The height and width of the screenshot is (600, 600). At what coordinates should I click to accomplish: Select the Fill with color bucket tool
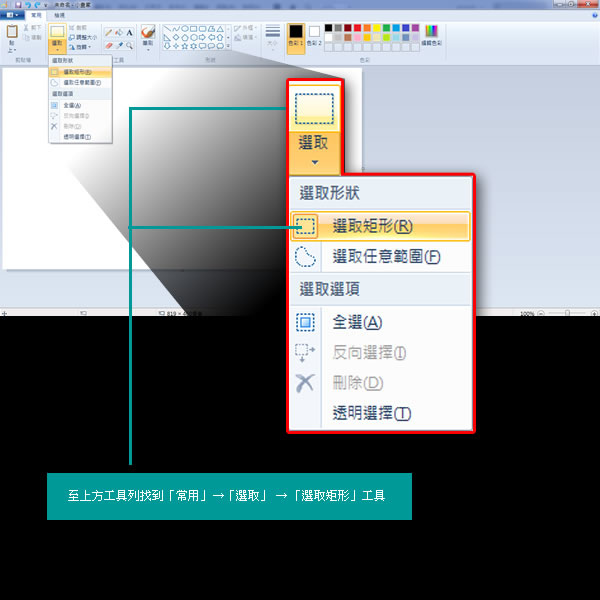point(119,33)
